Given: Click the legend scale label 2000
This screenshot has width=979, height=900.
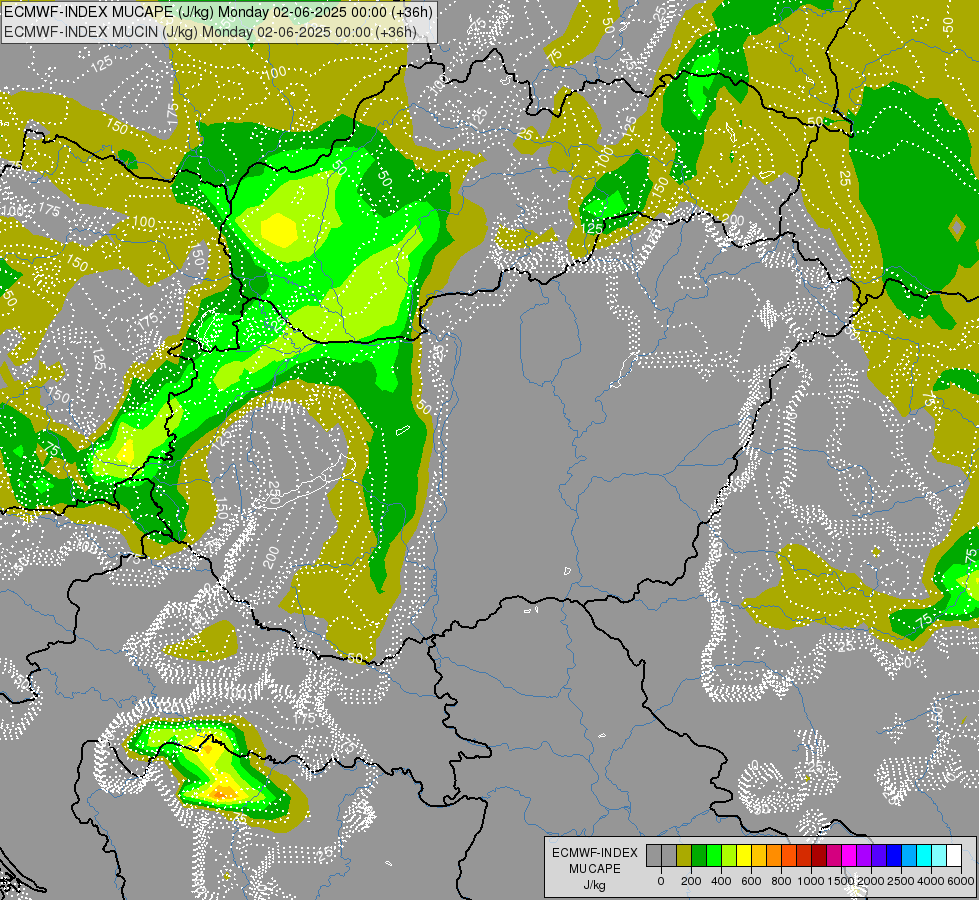Looking at the screenshot, I should point(871,881).
